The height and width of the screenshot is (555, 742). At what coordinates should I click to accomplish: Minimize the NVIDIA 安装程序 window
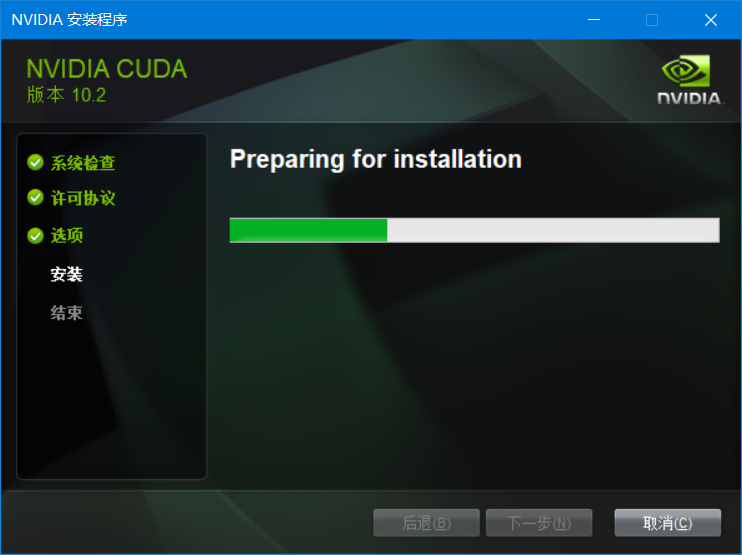point(594,19)
